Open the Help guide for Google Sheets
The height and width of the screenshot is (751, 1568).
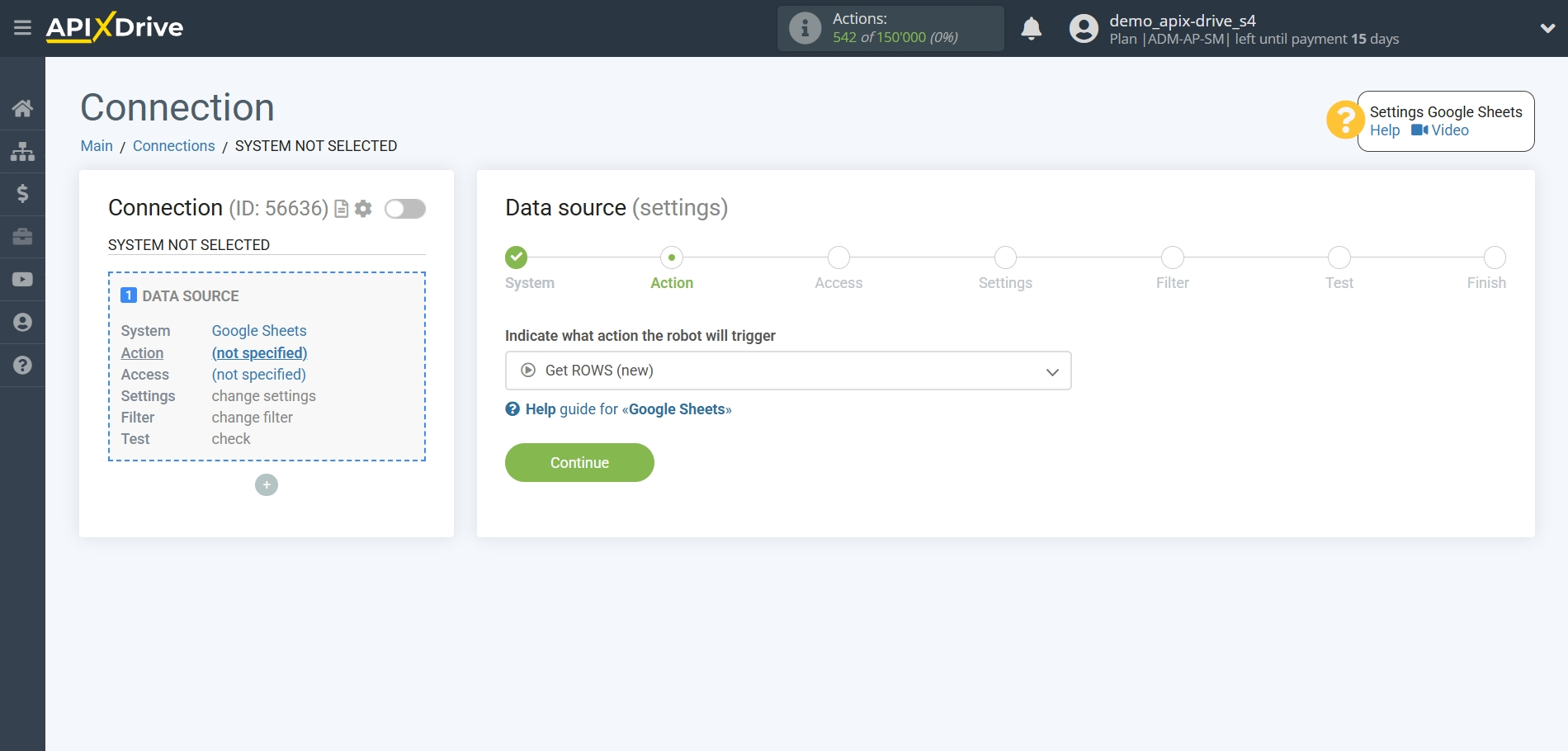618,409
